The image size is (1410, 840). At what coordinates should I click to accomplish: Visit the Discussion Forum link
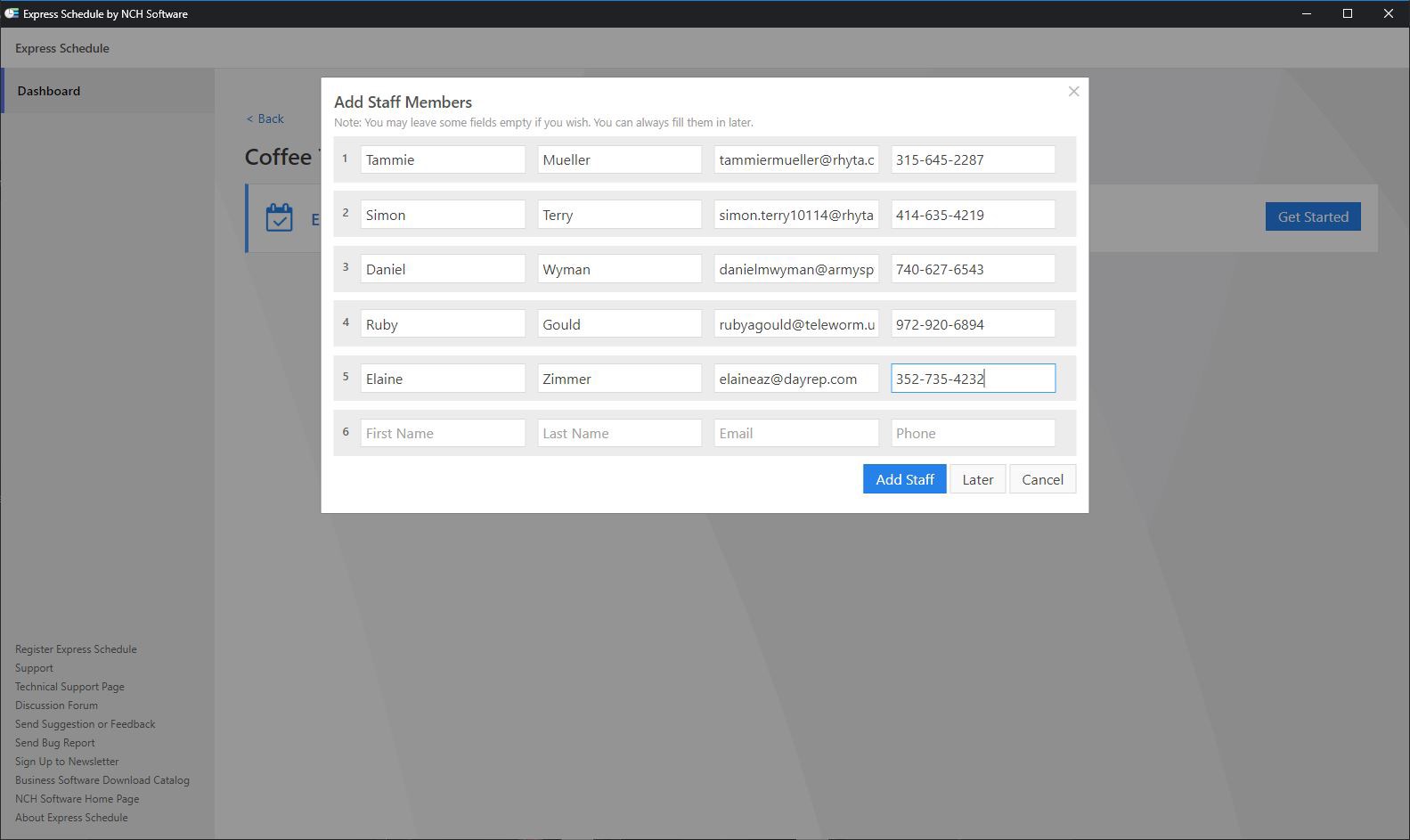(x=56, y=705)
